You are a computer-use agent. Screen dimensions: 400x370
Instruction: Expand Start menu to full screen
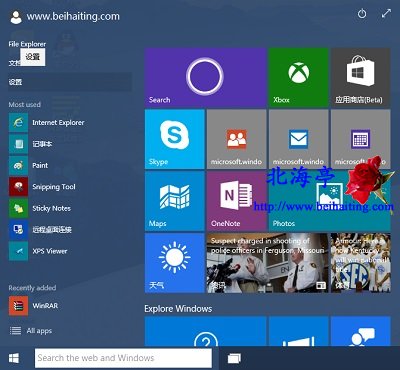coord(386,14)
